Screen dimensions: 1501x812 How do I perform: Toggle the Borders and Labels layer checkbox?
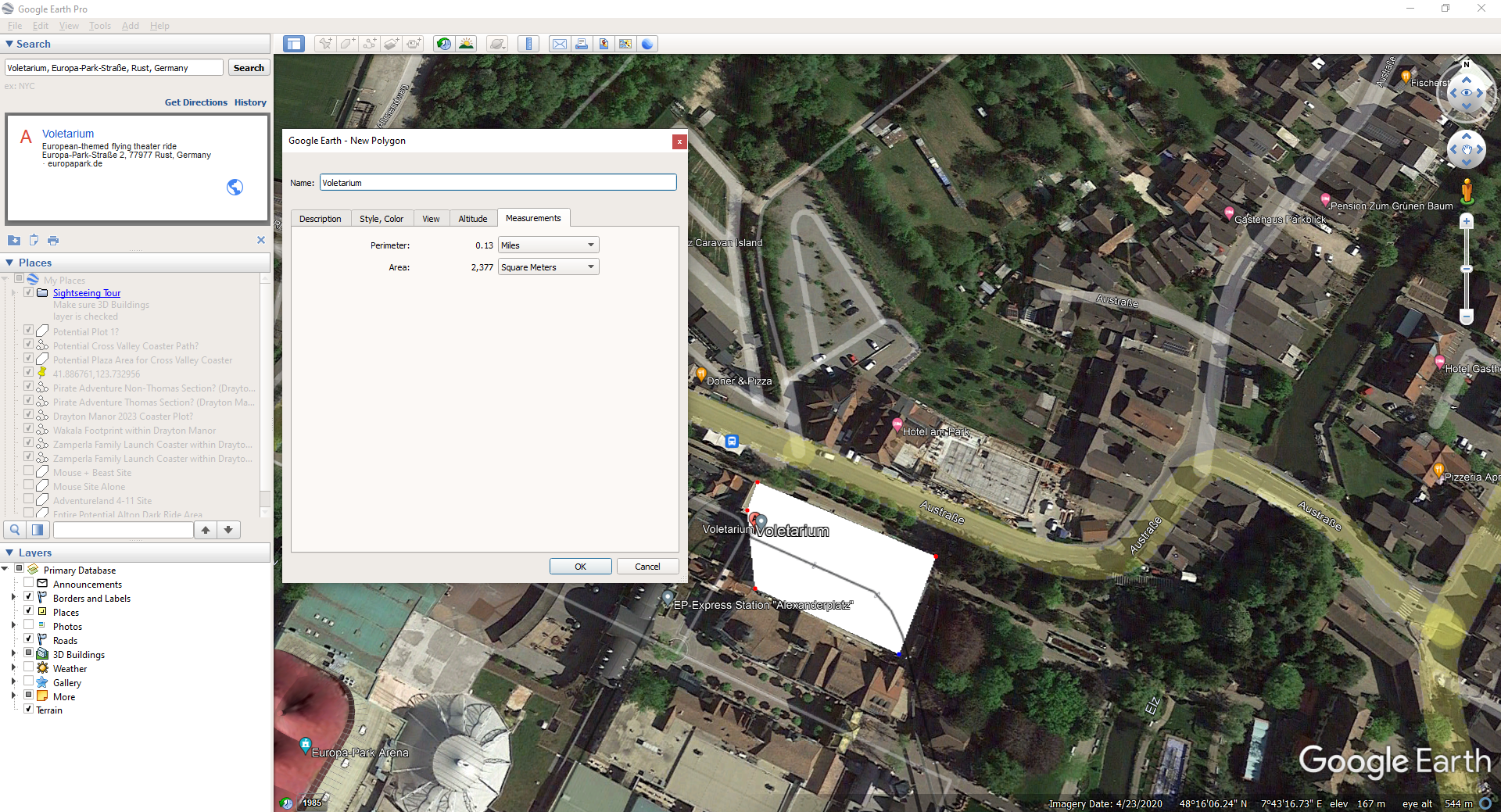tap(29, 597)
